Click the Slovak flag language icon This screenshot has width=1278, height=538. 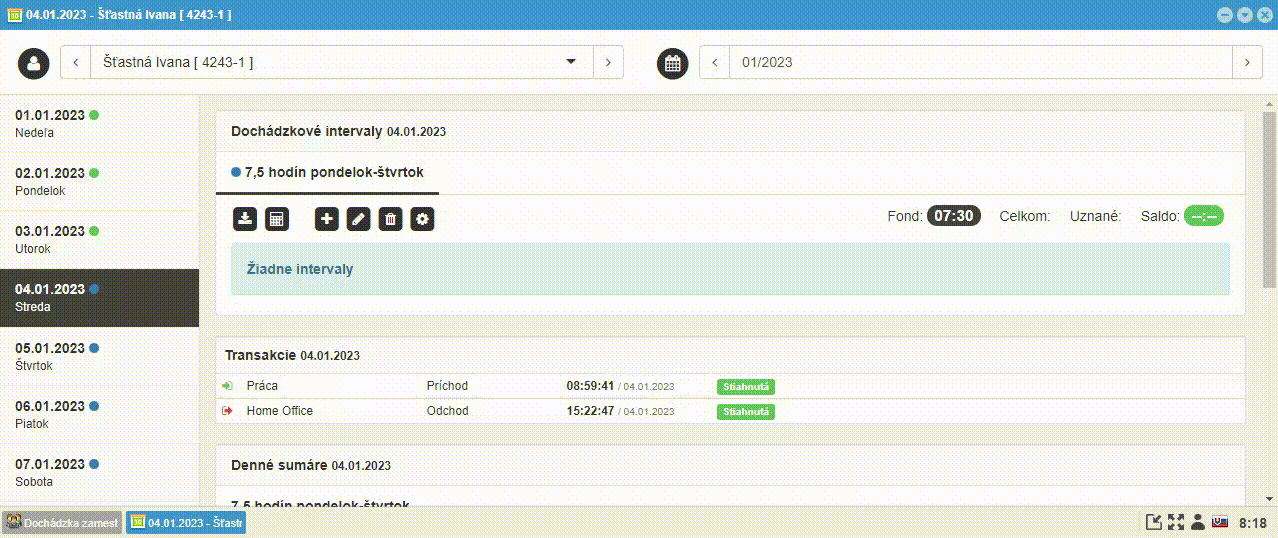click(1220, 522)
